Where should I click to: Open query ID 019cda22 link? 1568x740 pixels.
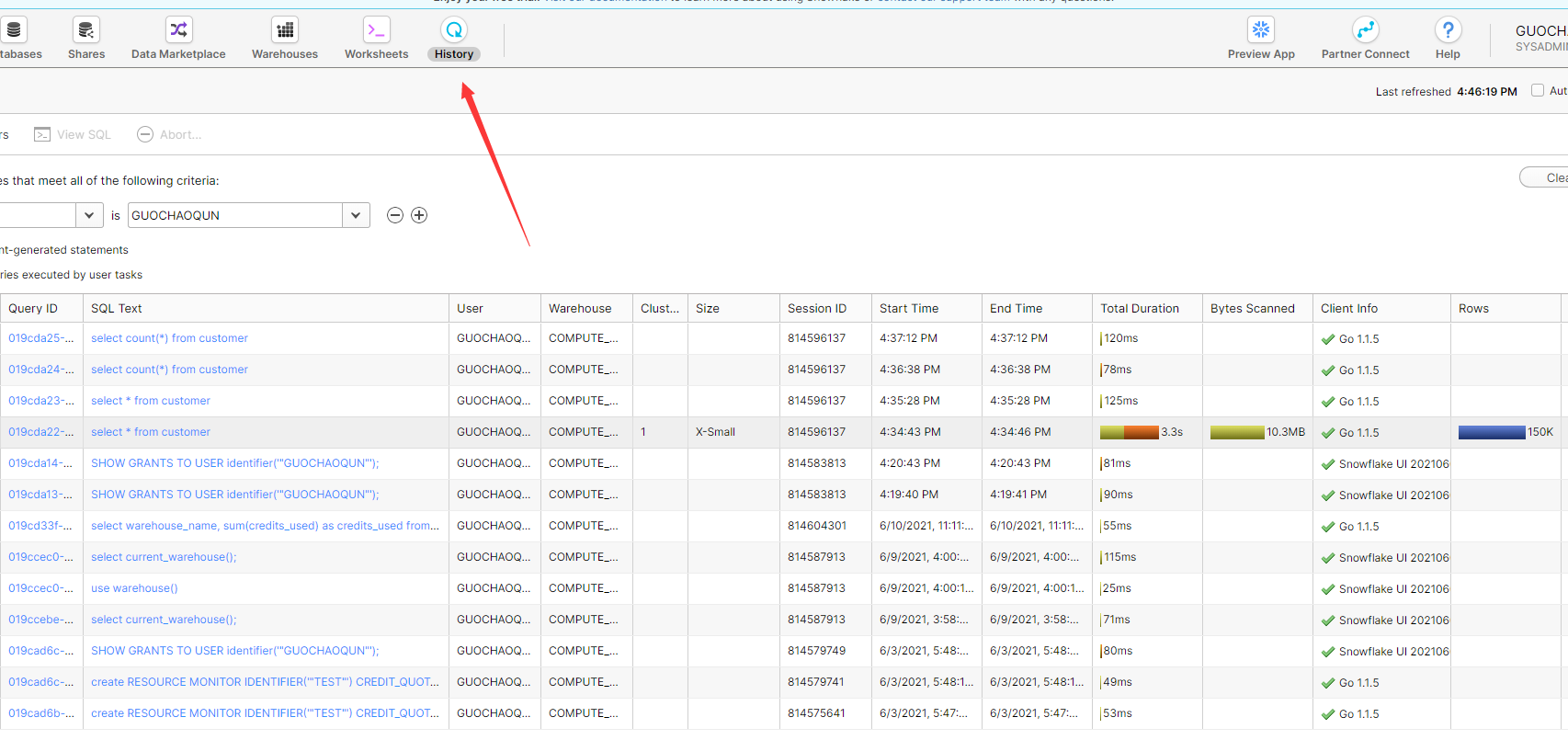click(41, 432)
